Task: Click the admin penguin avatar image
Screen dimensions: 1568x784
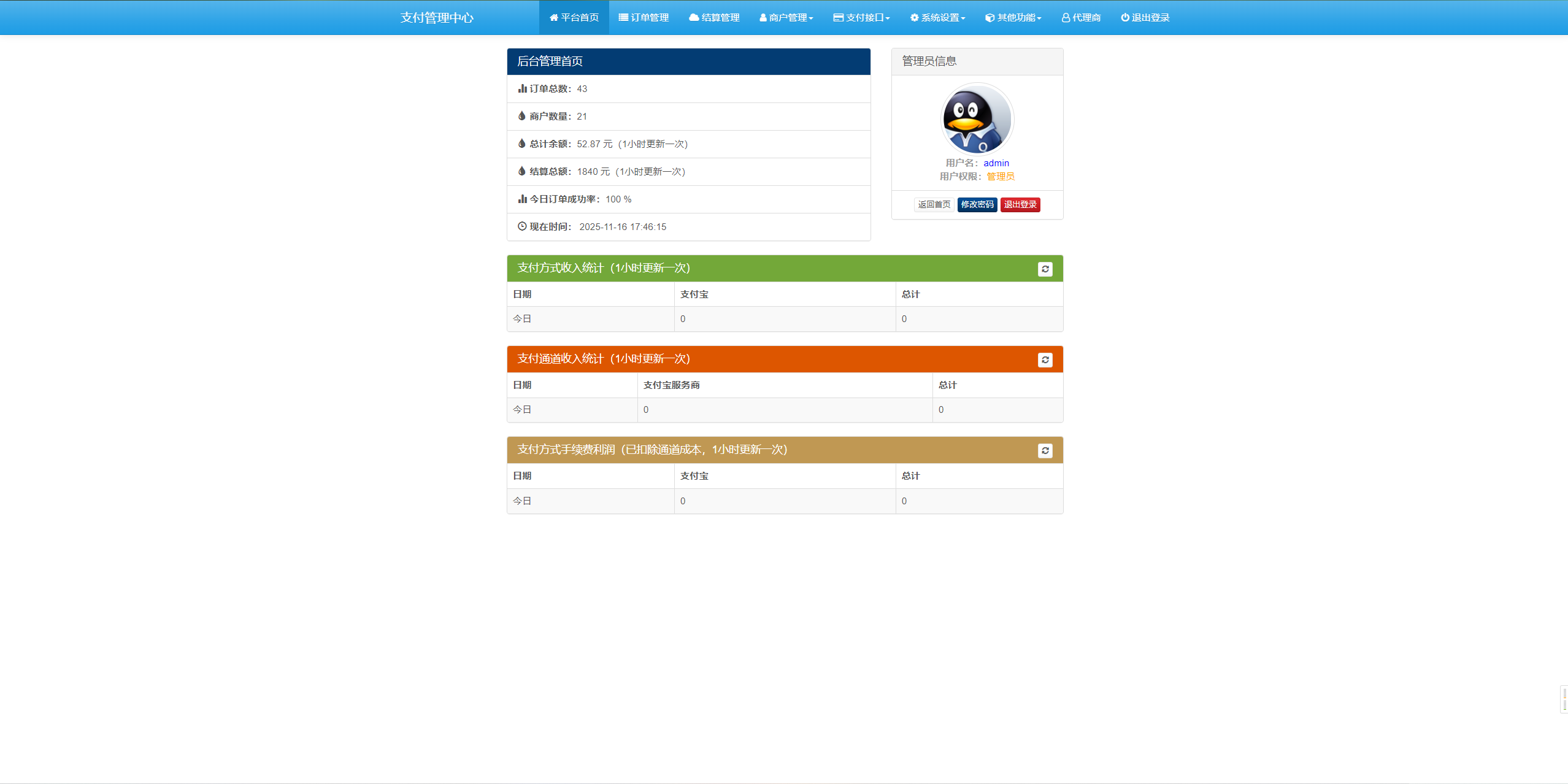Action: tap(977, 119)
